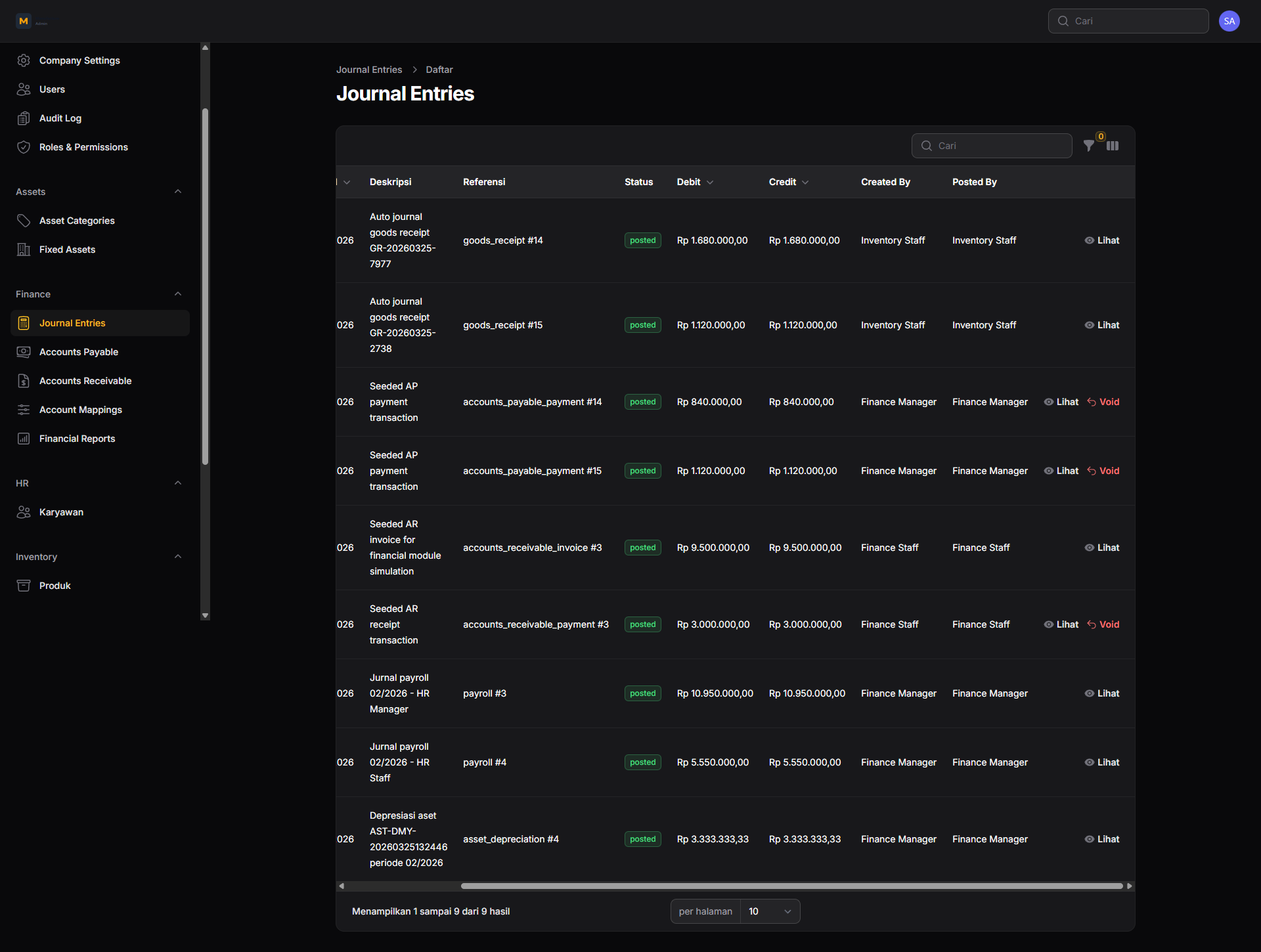1261x952 pixels.
Task: Click Rp 9.500.000,00 debit amount
Action: (x=713, y=548)
